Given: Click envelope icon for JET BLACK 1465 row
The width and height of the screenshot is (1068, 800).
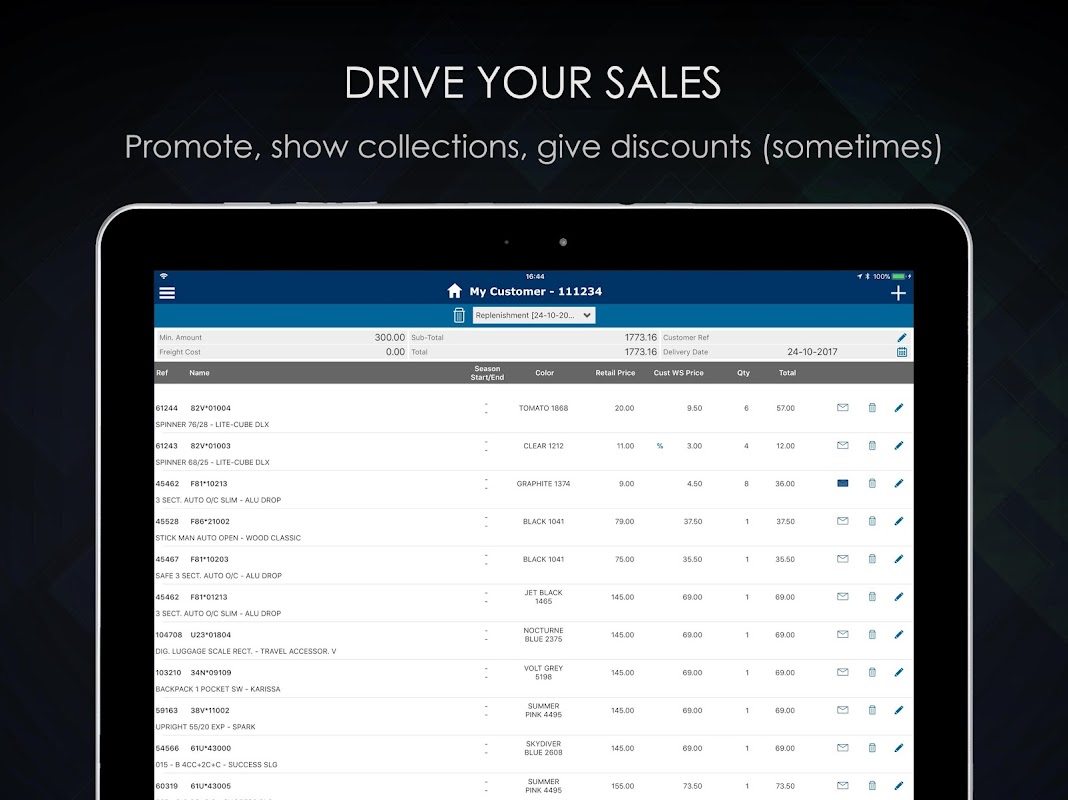Looking at the screenshot, I should 843,596.
